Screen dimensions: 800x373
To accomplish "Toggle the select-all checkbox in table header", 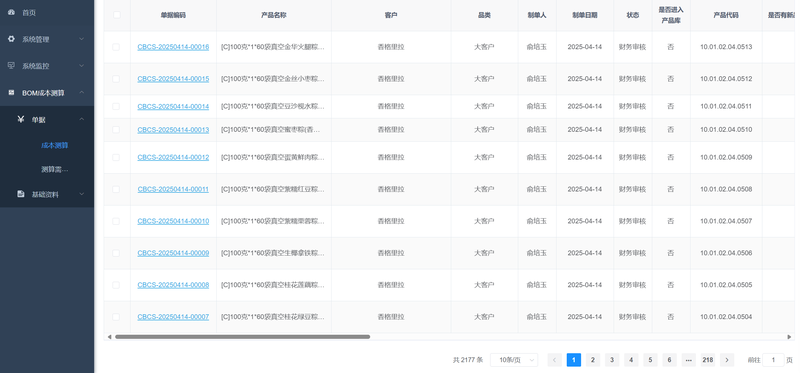I will (116, 15).
